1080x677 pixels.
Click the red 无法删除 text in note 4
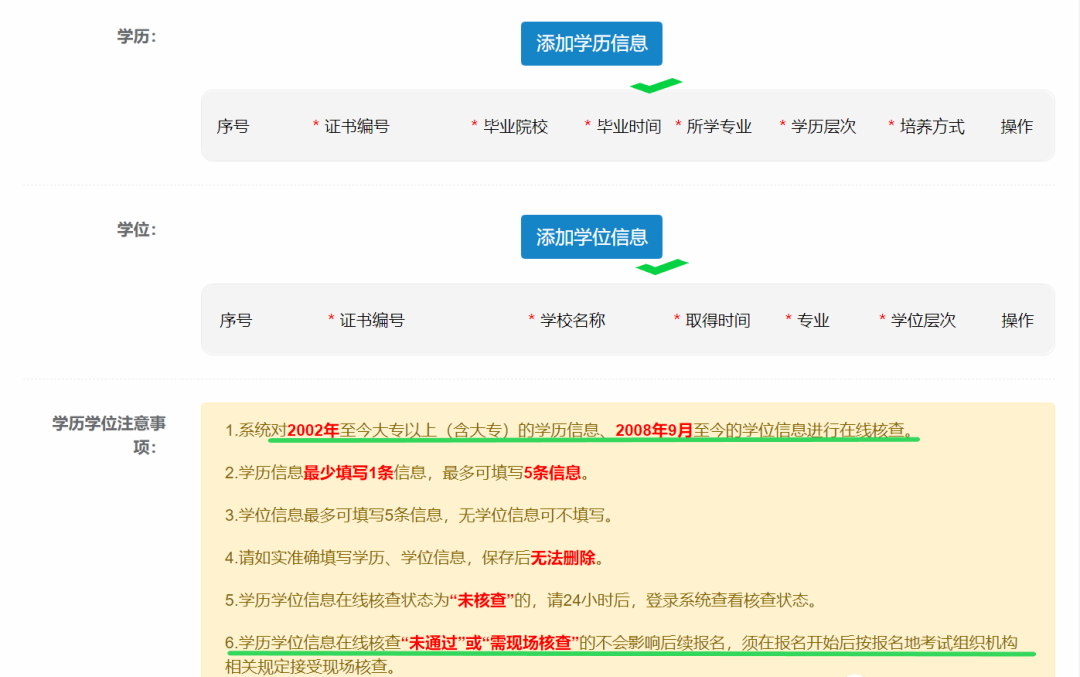[563, 558]
